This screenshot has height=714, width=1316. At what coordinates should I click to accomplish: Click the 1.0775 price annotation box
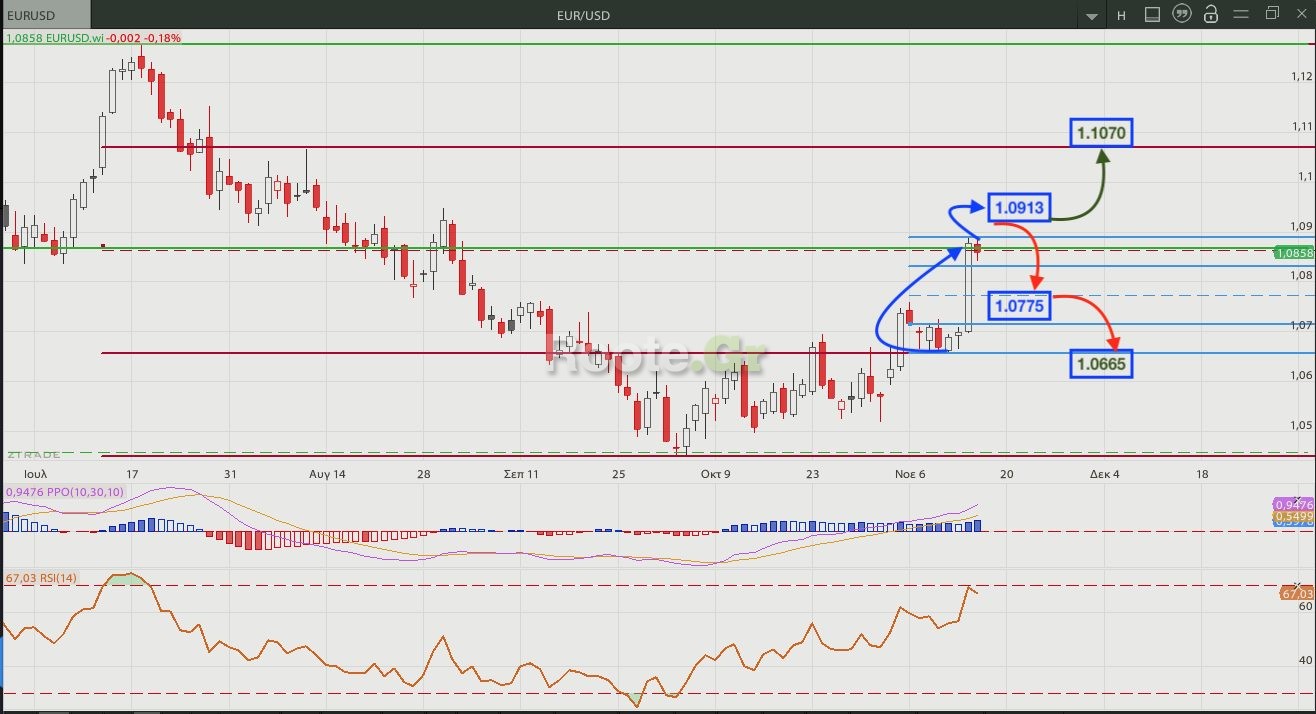[1019, 305]
